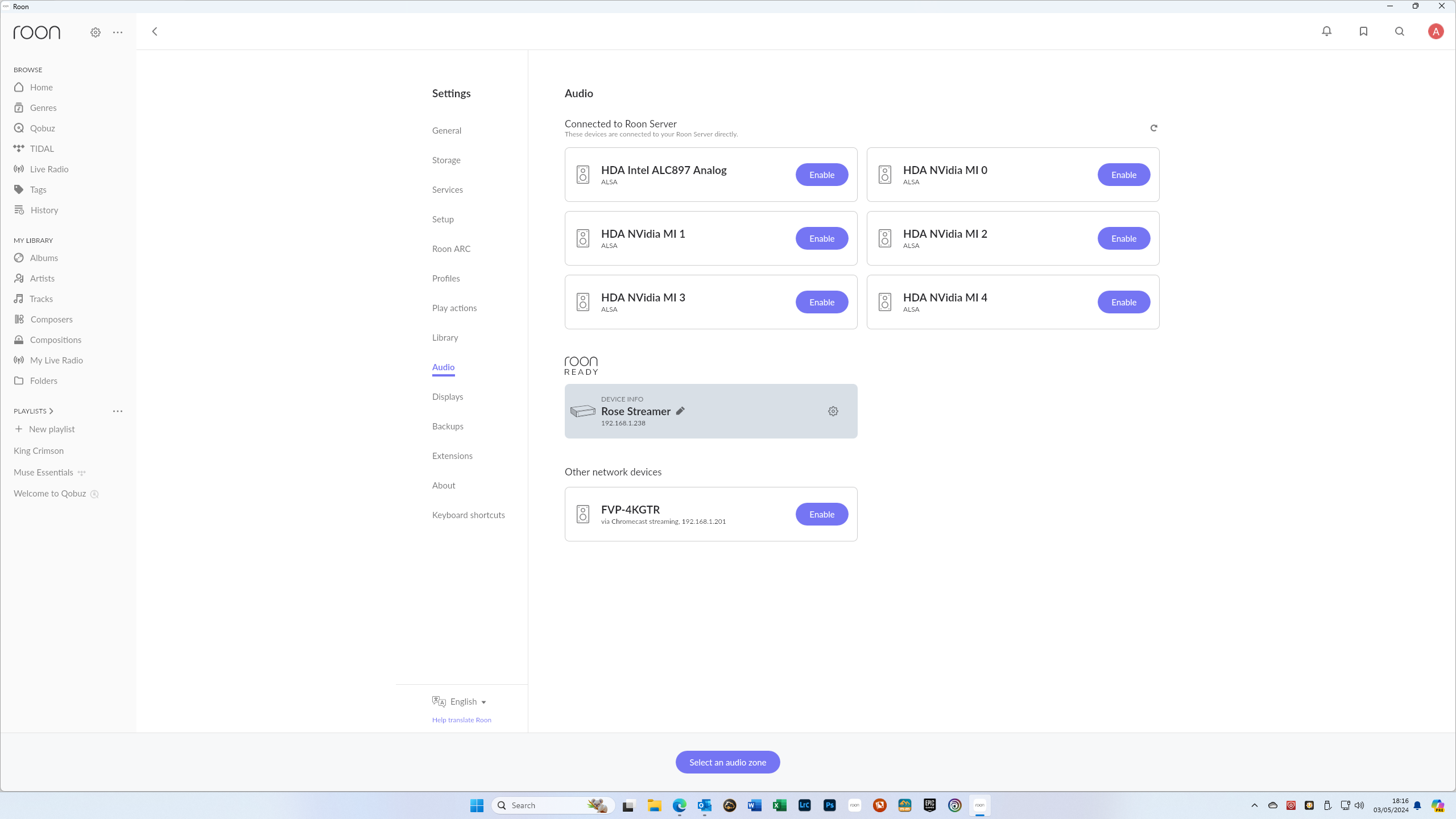Select the Rose Streamer device card
Screen dimensions: 1456x819
click(711, 411)
